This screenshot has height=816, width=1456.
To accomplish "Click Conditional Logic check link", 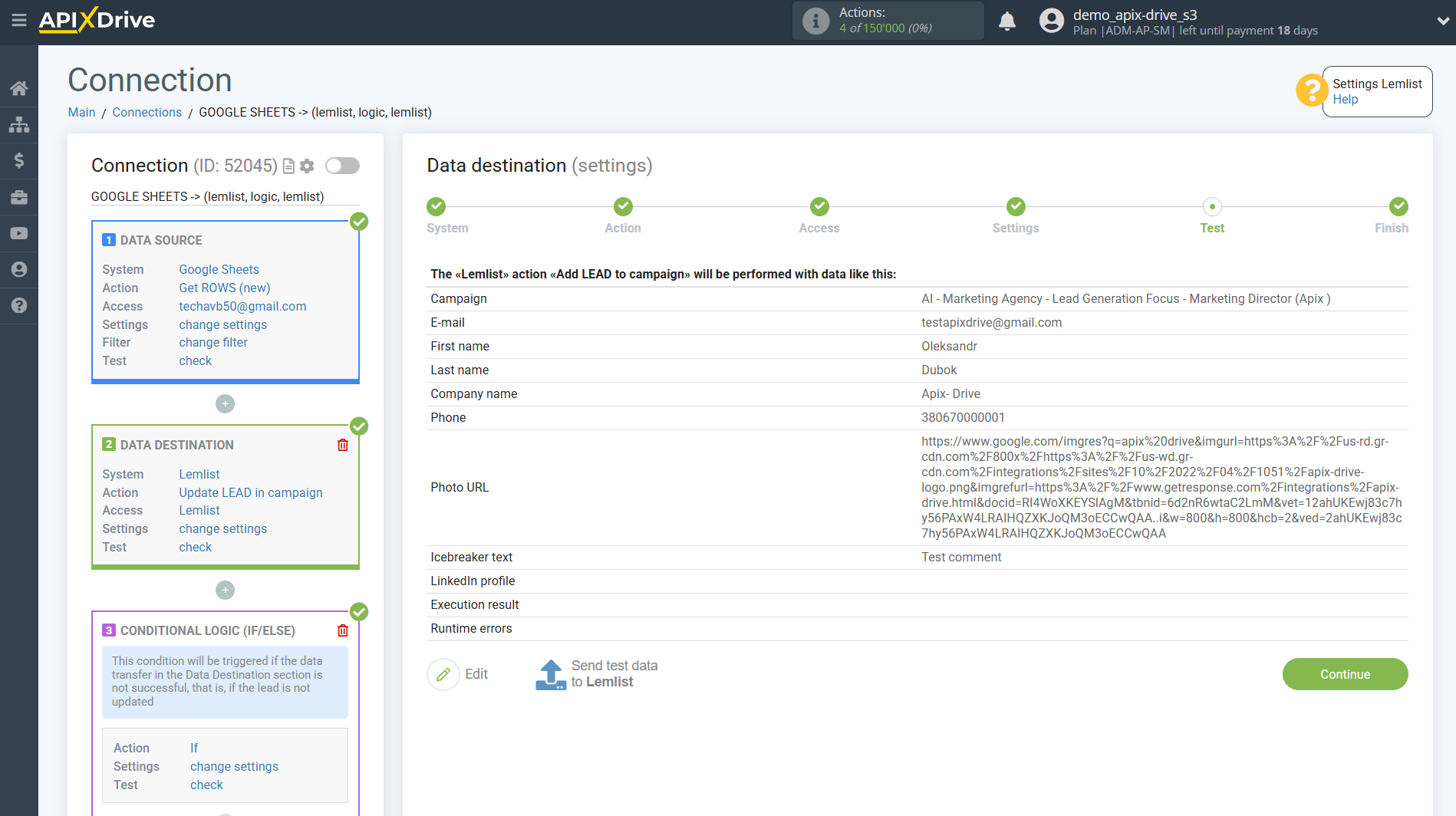I will click(x=206, y=785).
